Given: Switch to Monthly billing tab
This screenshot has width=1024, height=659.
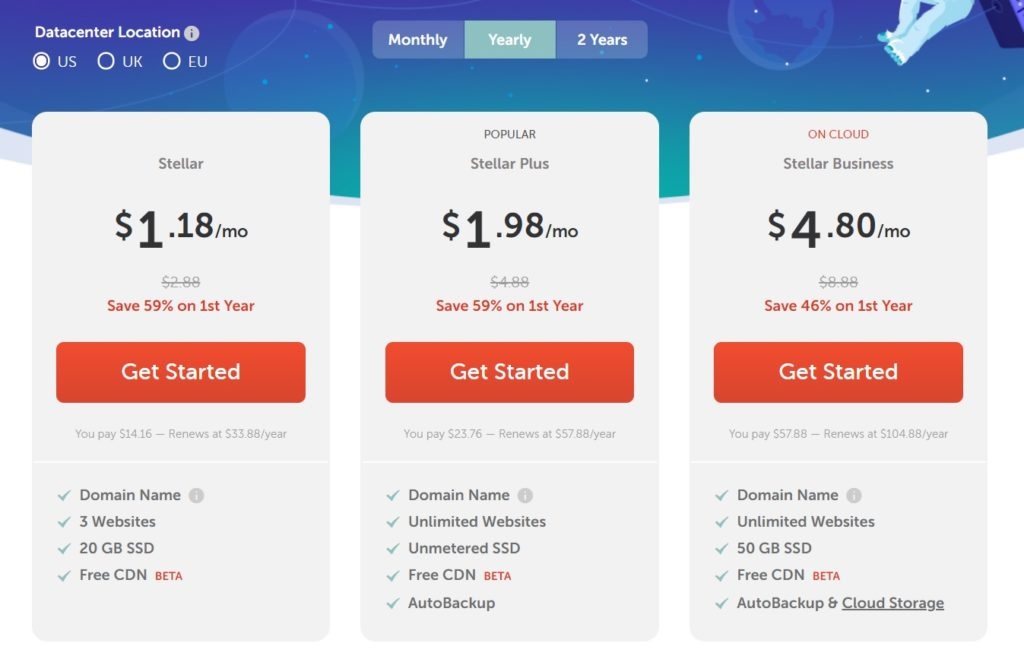Looking at the screenshot, I should [x=418, y=40].
